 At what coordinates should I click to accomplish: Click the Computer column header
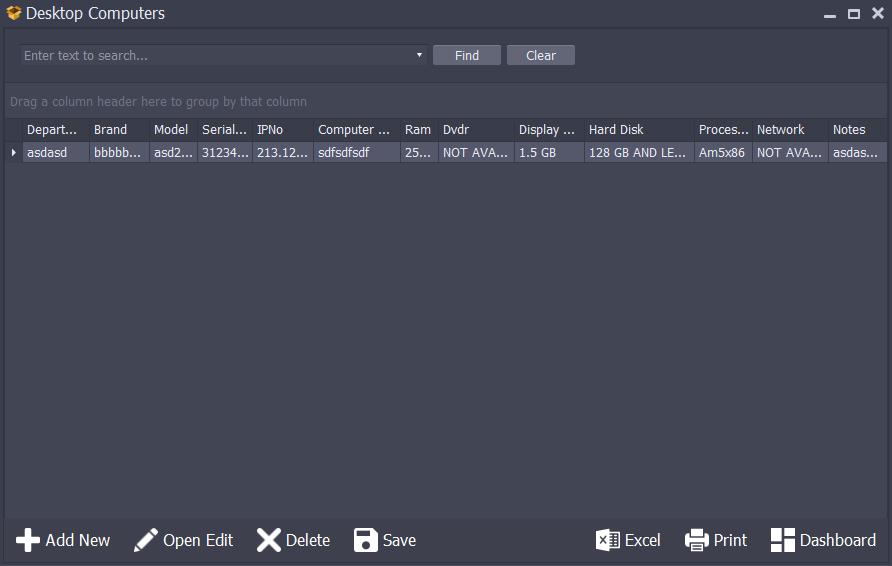[357, 130]
